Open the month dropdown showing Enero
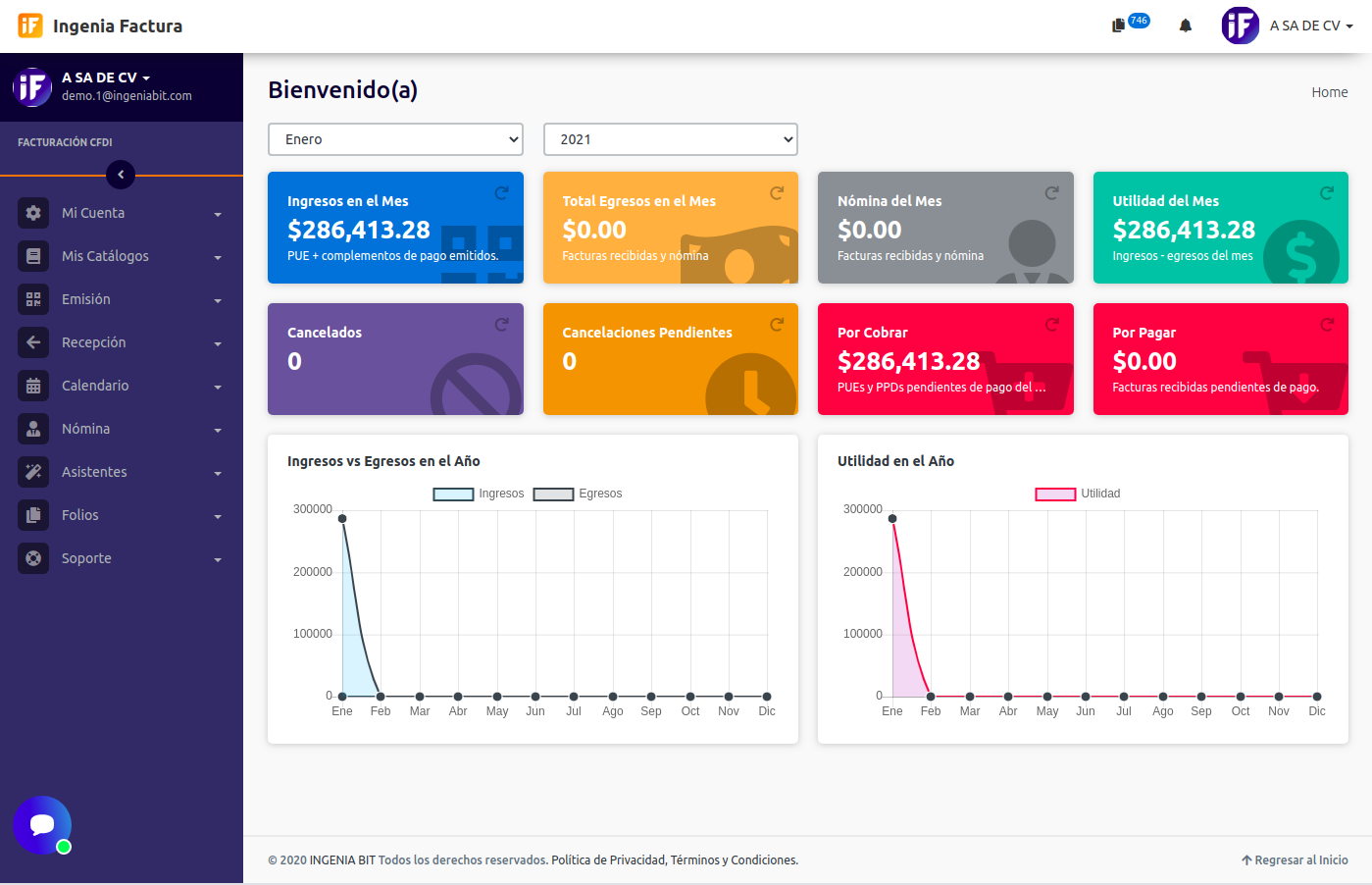 point(395,139)
